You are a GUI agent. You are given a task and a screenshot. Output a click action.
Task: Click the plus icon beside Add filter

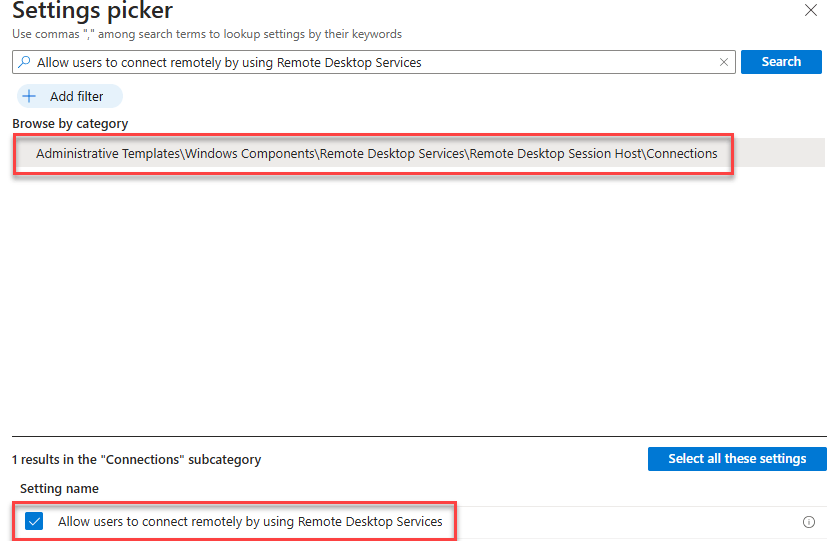pyautogui.click(x=30, y=97)
